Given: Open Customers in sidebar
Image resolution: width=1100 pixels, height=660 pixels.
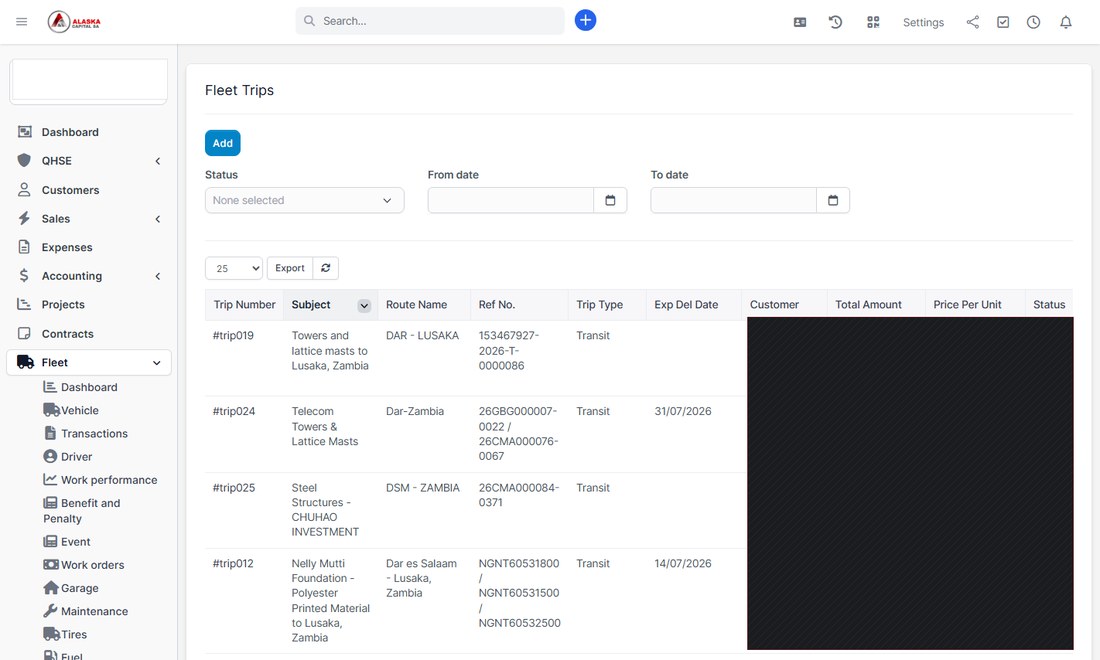Looking at the screenshot, I should [70, 190].
